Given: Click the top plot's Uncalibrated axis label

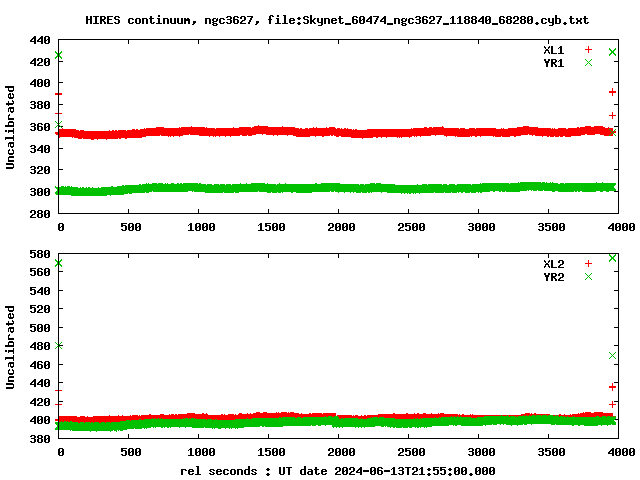Looking at the screenshot, I should click(x=10, y=127).
